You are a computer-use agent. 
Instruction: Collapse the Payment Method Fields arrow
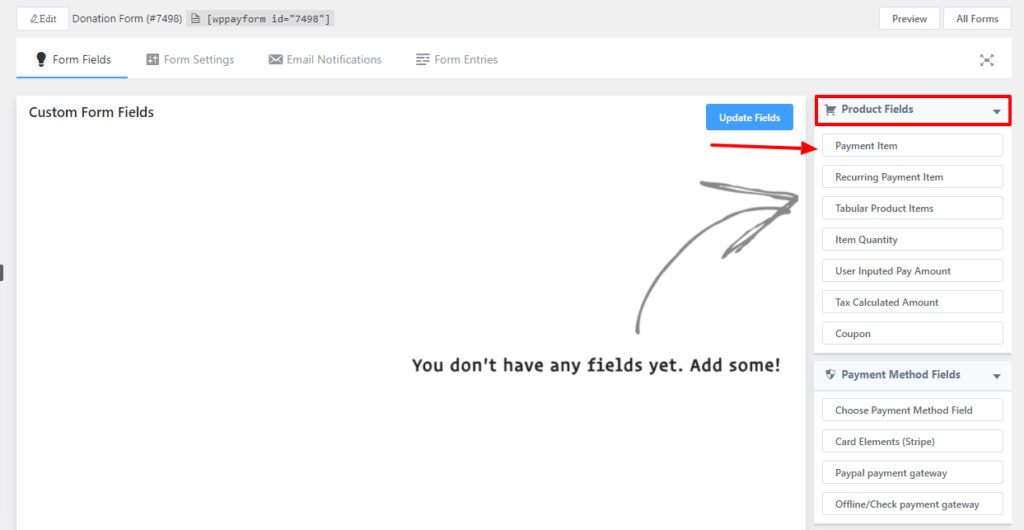pos(996,376)
